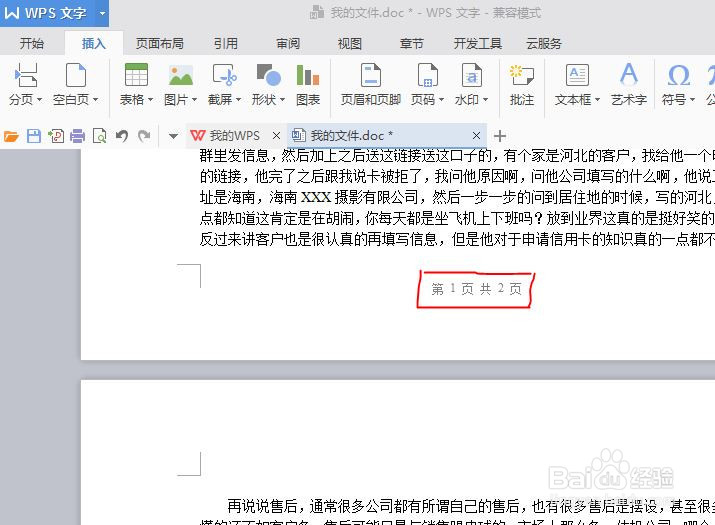Undo the last action
715x525 pixels.
[121, 136]
